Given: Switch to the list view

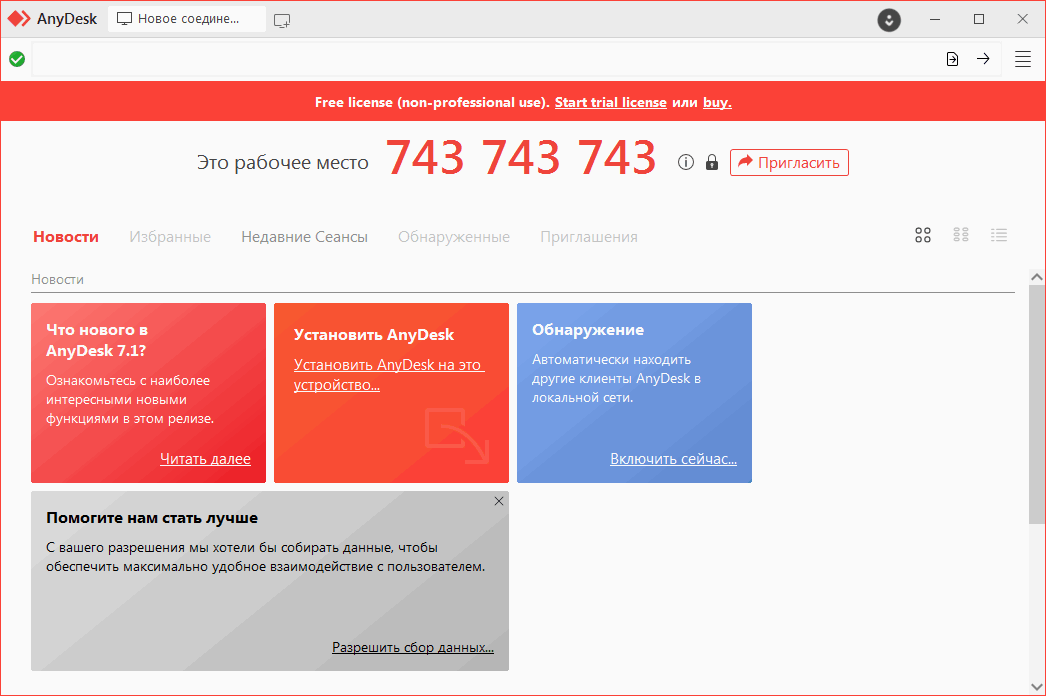Looking at the screenshot, I should [x=999, y=235].
